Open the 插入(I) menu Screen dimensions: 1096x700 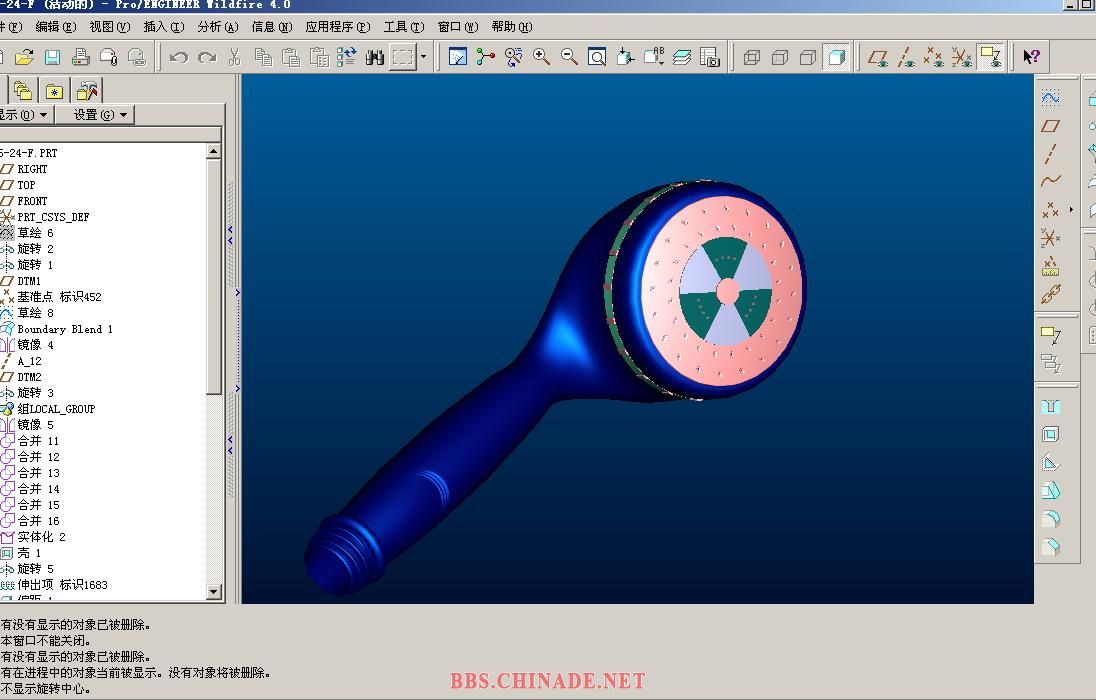point(164,27)
